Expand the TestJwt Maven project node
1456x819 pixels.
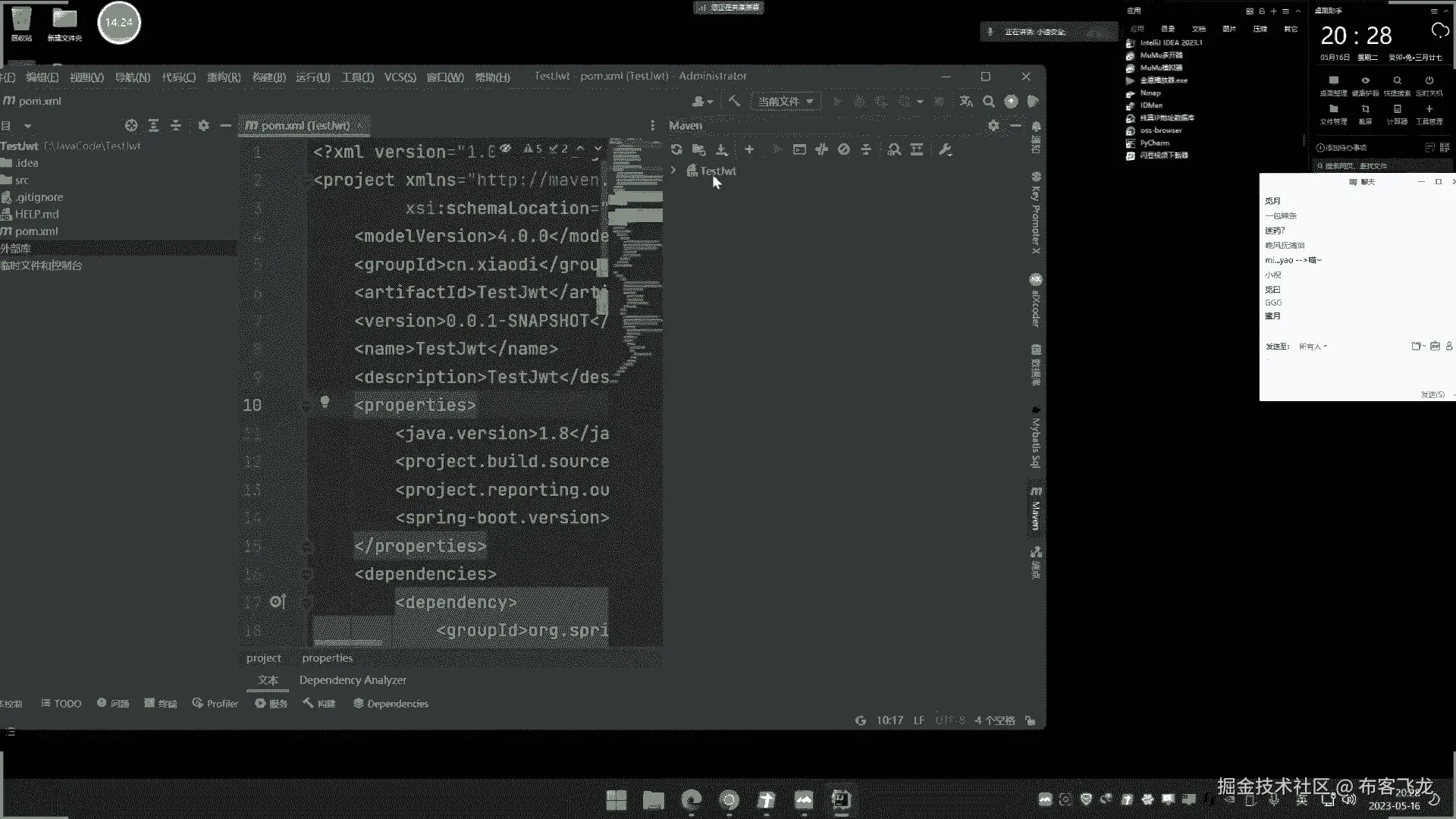673,171
